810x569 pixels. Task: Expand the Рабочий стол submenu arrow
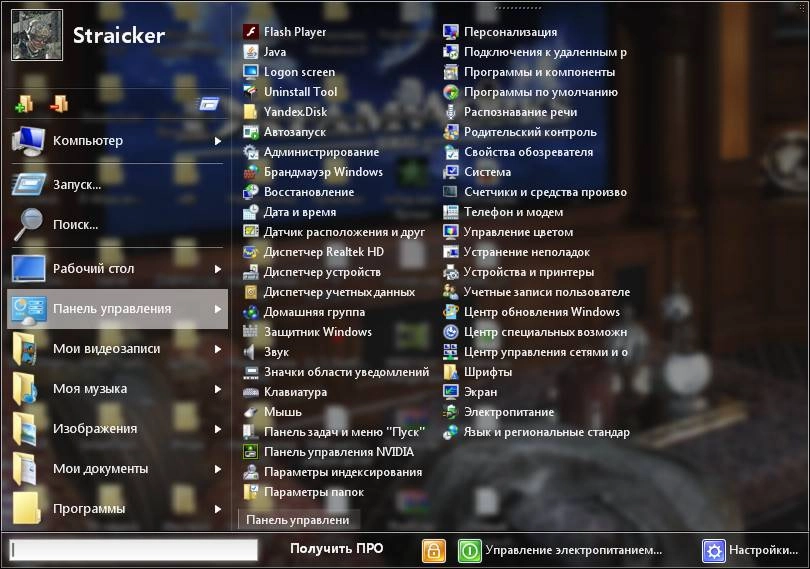218,269
